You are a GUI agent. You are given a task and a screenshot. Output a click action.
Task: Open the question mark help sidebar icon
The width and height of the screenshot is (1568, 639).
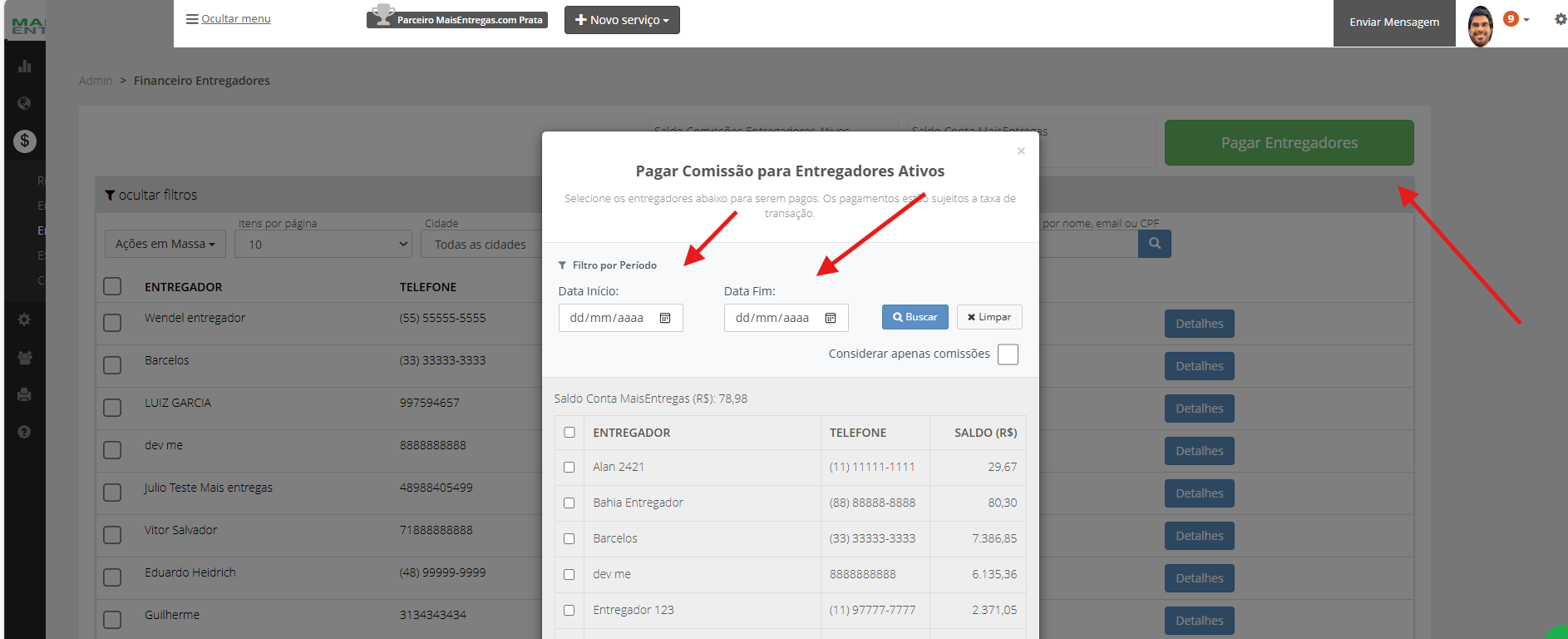click(x=24, y=432)
